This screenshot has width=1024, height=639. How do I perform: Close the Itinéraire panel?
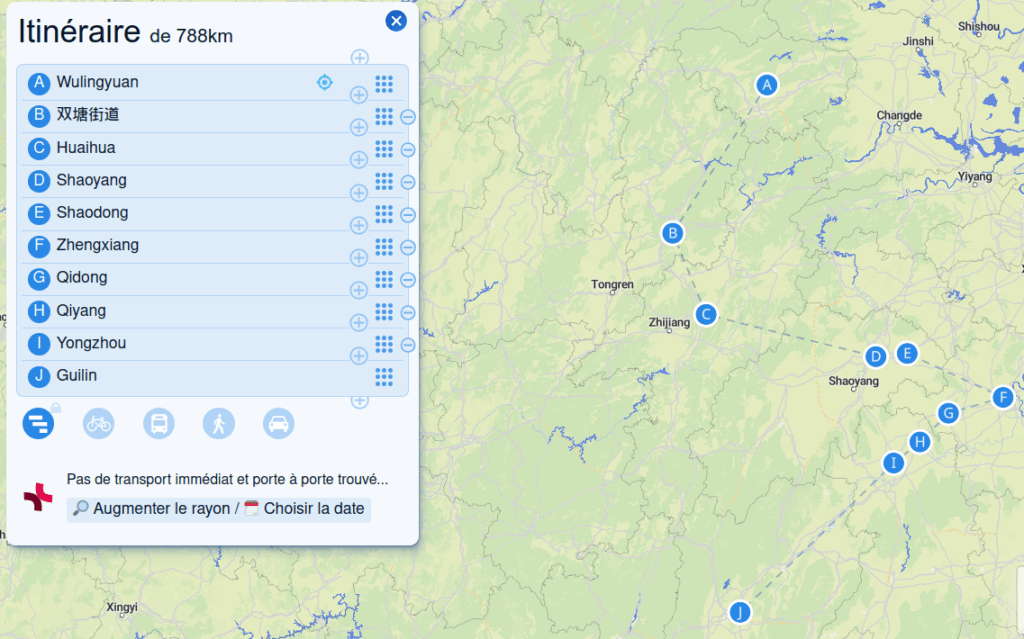[396, 21]
